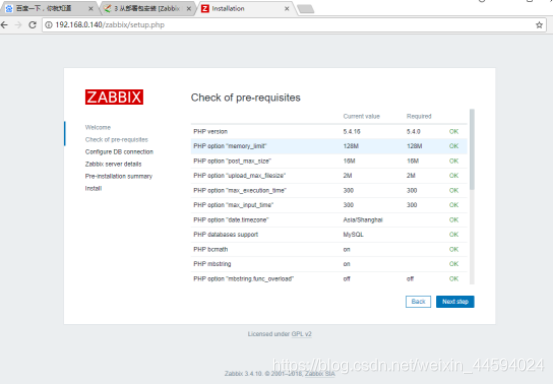Click the Next step button
Viewport: 554px width, 384px height.
pyautogui.click(x=455, y=302)
